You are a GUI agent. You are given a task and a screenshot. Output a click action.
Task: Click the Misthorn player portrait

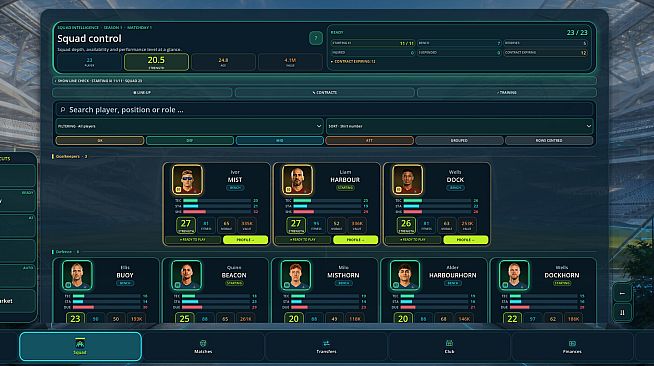[296, 275]
